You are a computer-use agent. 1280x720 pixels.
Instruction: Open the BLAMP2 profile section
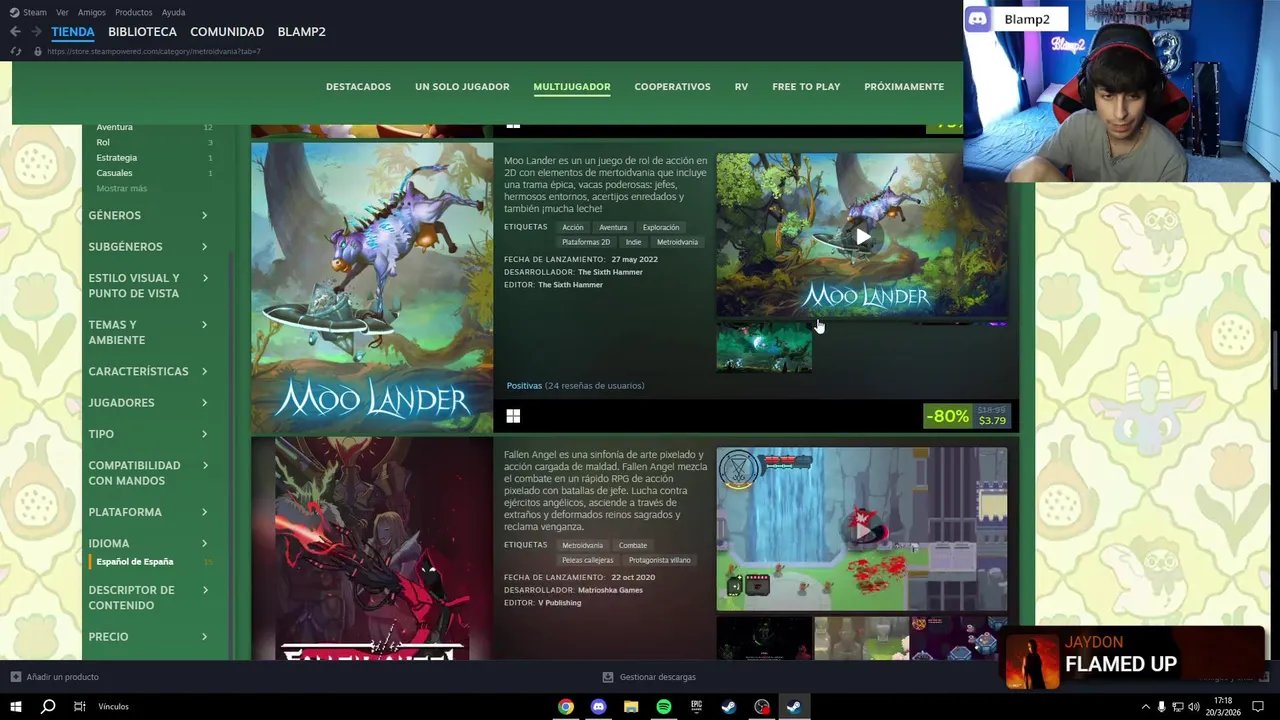click(301, 31)
